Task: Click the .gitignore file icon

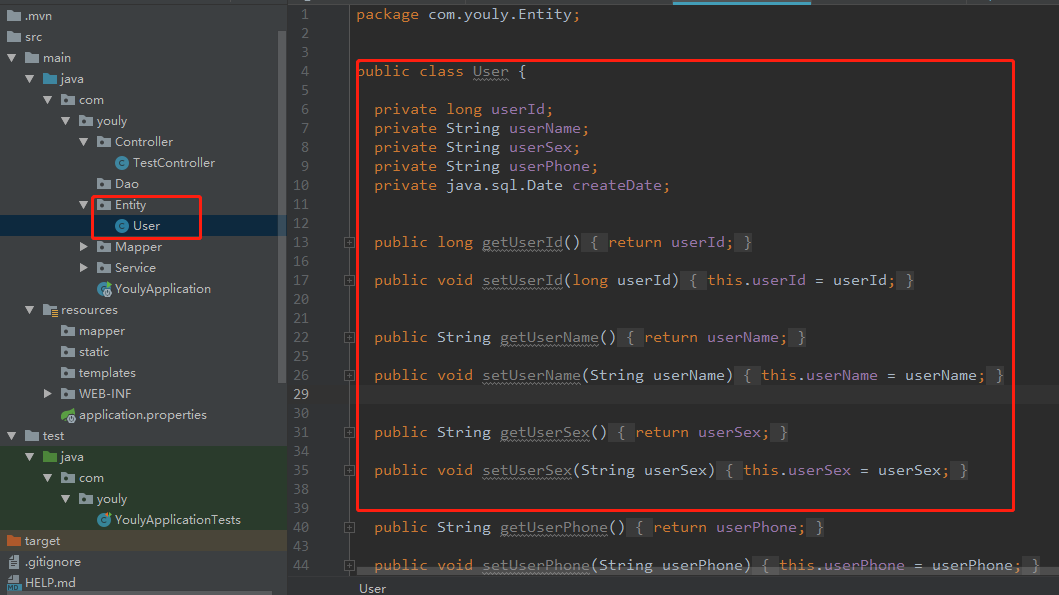Action: click(x=14, y=562)
